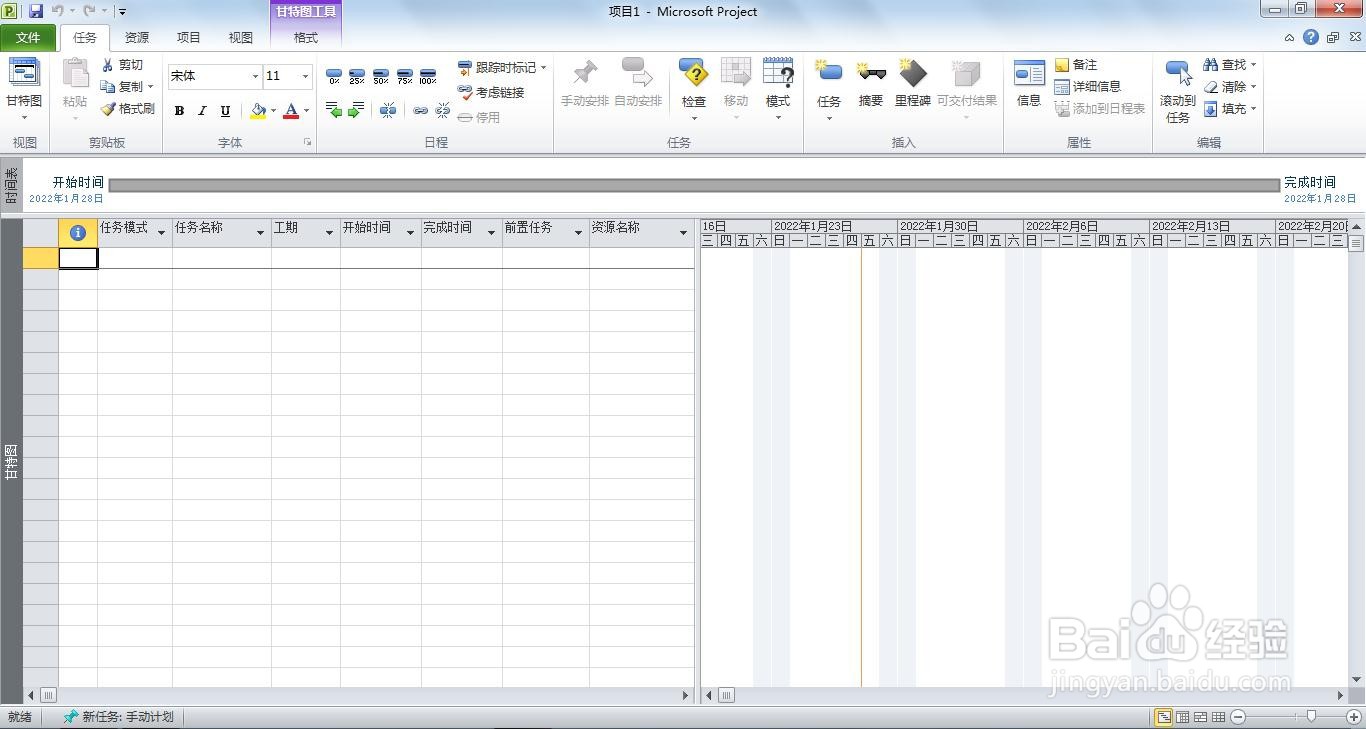
Task: Open task Information (信息) dialog
Action: [1029, 83]
